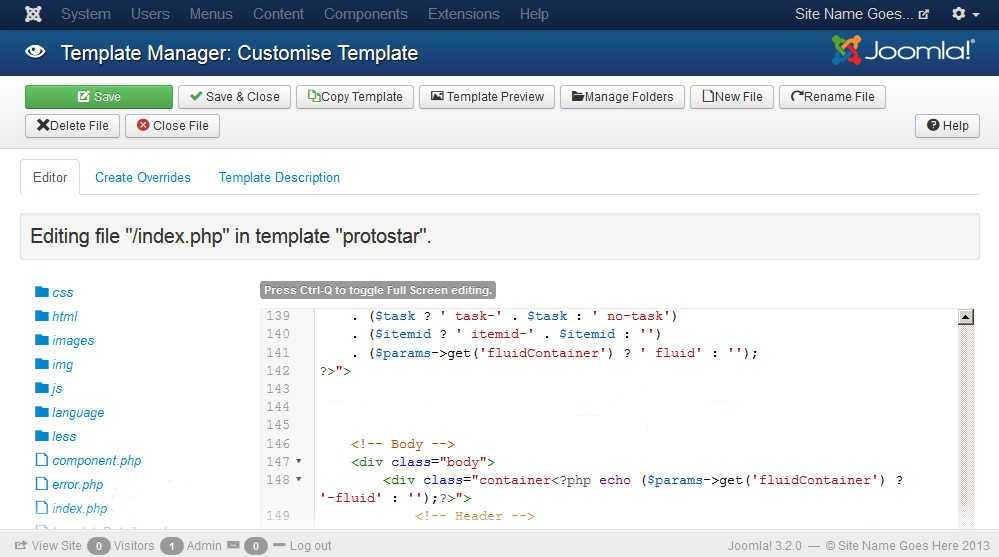Click the messages count badge in footer
The width and height of the screenshot is (999, 557).
tap(255, 546)
